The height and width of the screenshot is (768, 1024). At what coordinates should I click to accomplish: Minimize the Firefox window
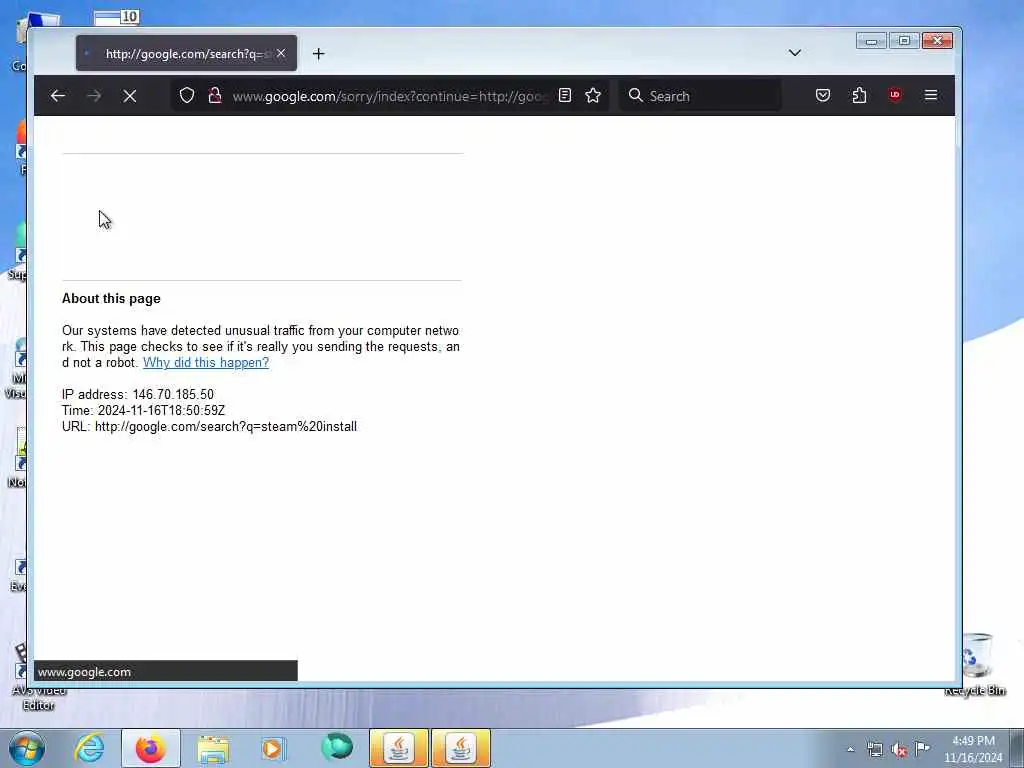pyautogui.click(x=871, y=40)
